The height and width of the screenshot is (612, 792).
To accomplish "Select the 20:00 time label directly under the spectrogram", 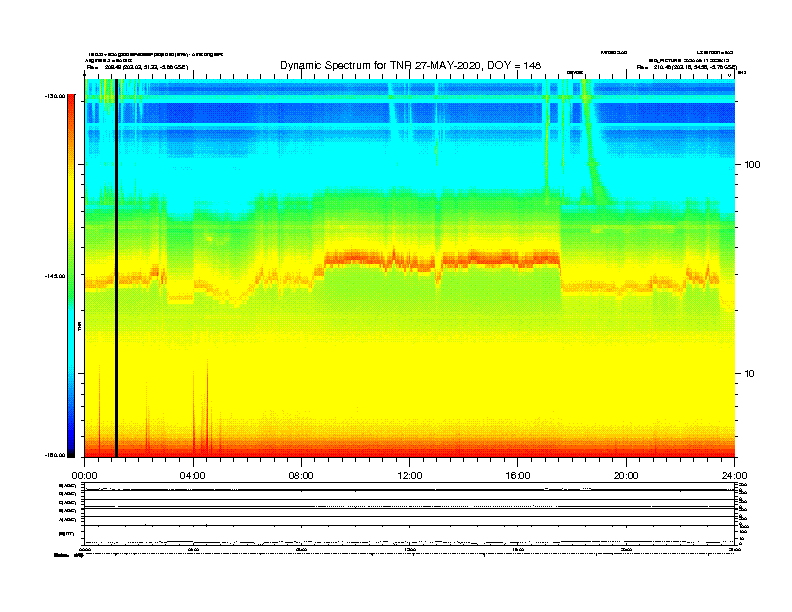I will (x=626, y=476).
